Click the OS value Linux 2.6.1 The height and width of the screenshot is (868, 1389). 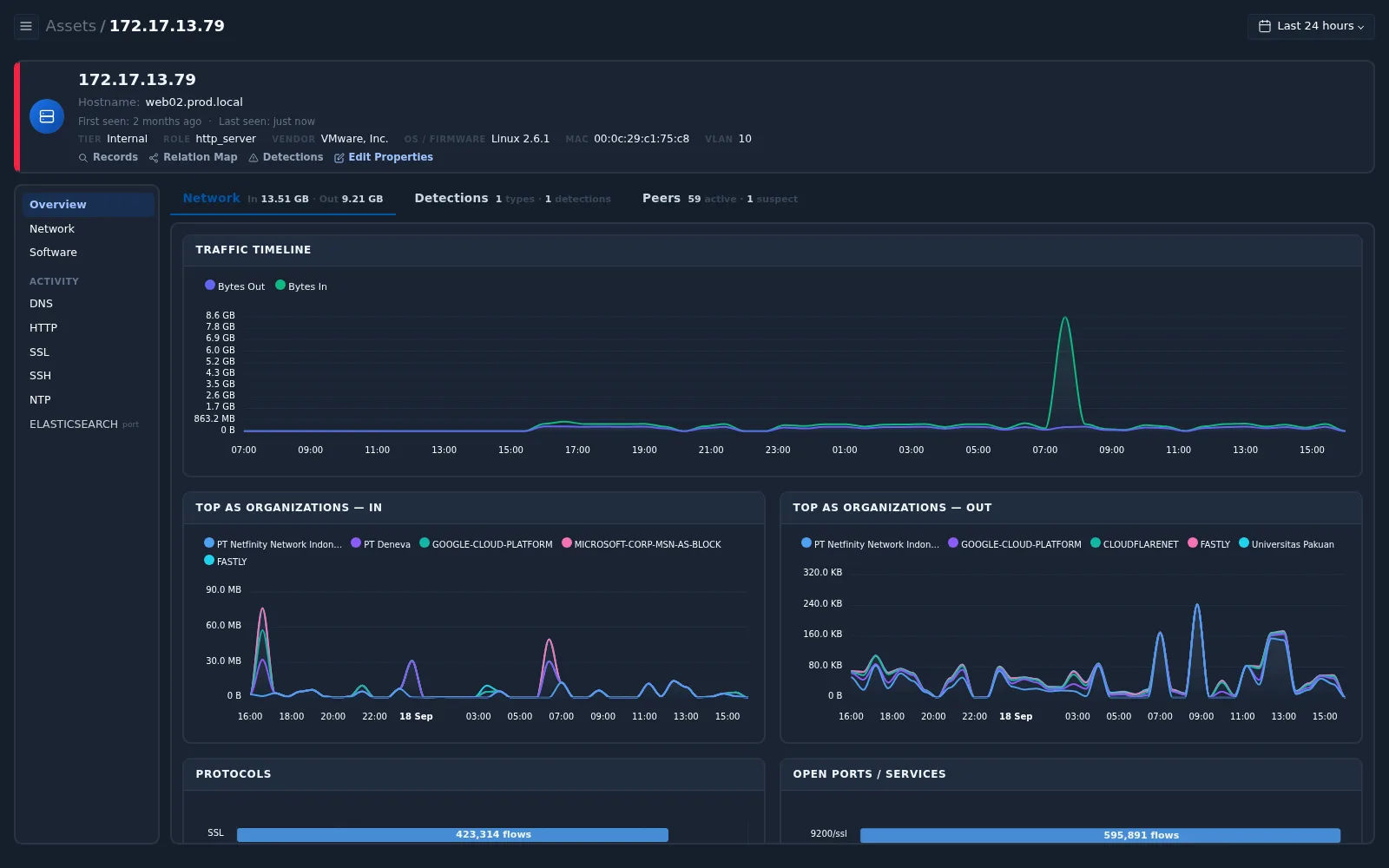point(520,139)
